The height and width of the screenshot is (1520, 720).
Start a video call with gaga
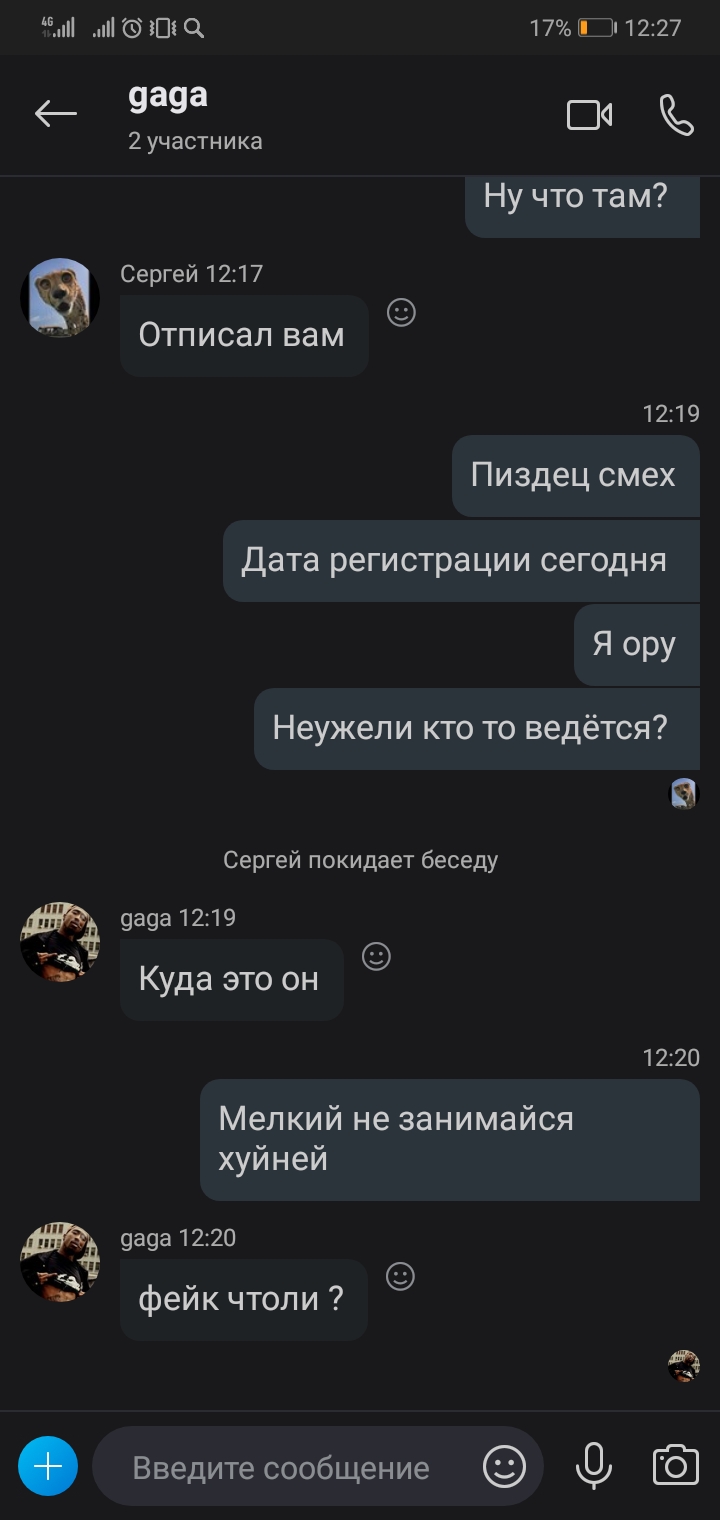590,115
